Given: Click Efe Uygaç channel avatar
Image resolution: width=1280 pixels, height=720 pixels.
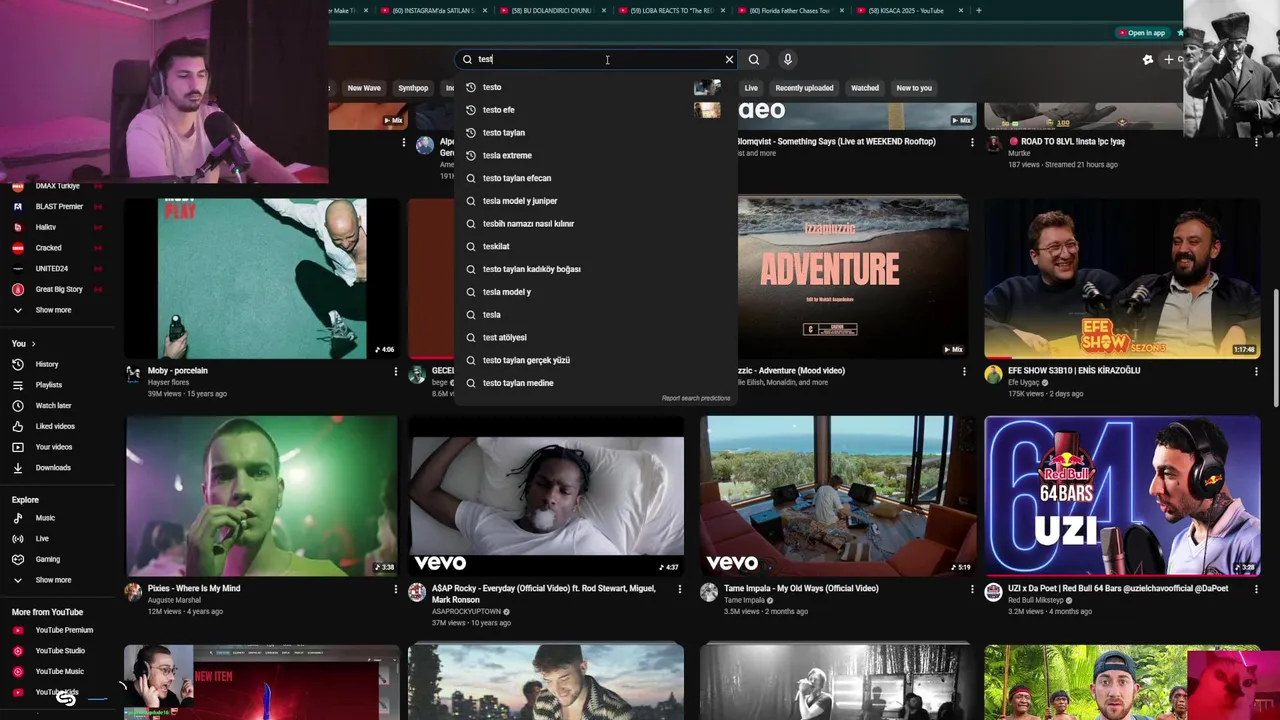Looking at the screenshot, I should click(x=993, y=374).
